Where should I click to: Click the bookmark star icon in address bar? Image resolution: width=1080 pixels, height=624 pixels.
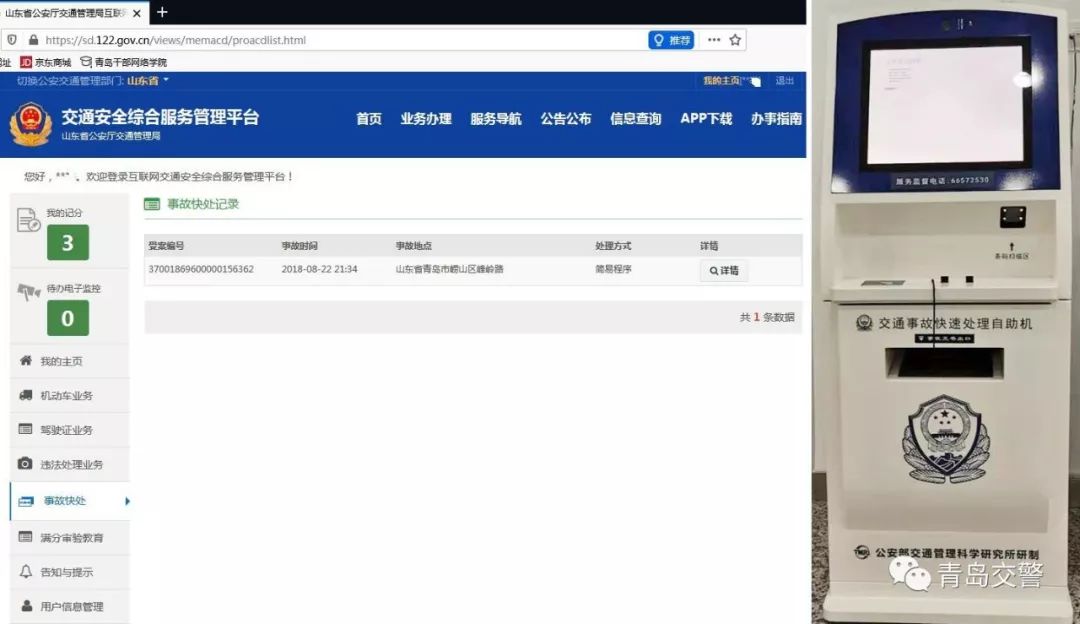coord(735,40)
